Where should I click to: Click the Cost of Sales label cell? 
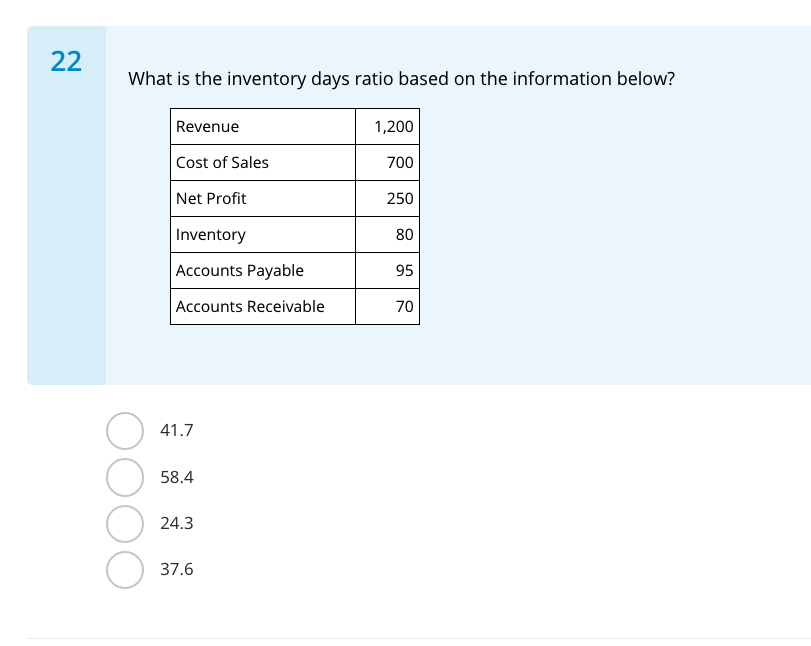pos(262,163)
